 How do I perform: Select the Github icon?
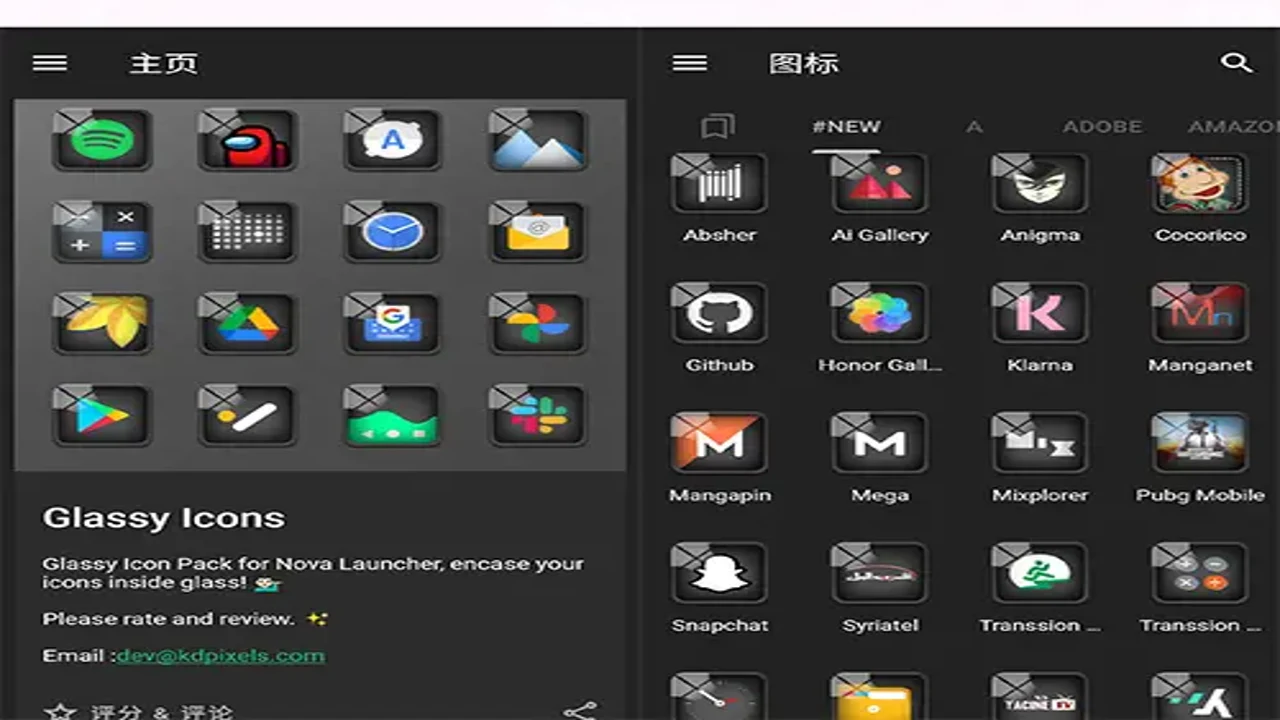(x=719, y=313)
